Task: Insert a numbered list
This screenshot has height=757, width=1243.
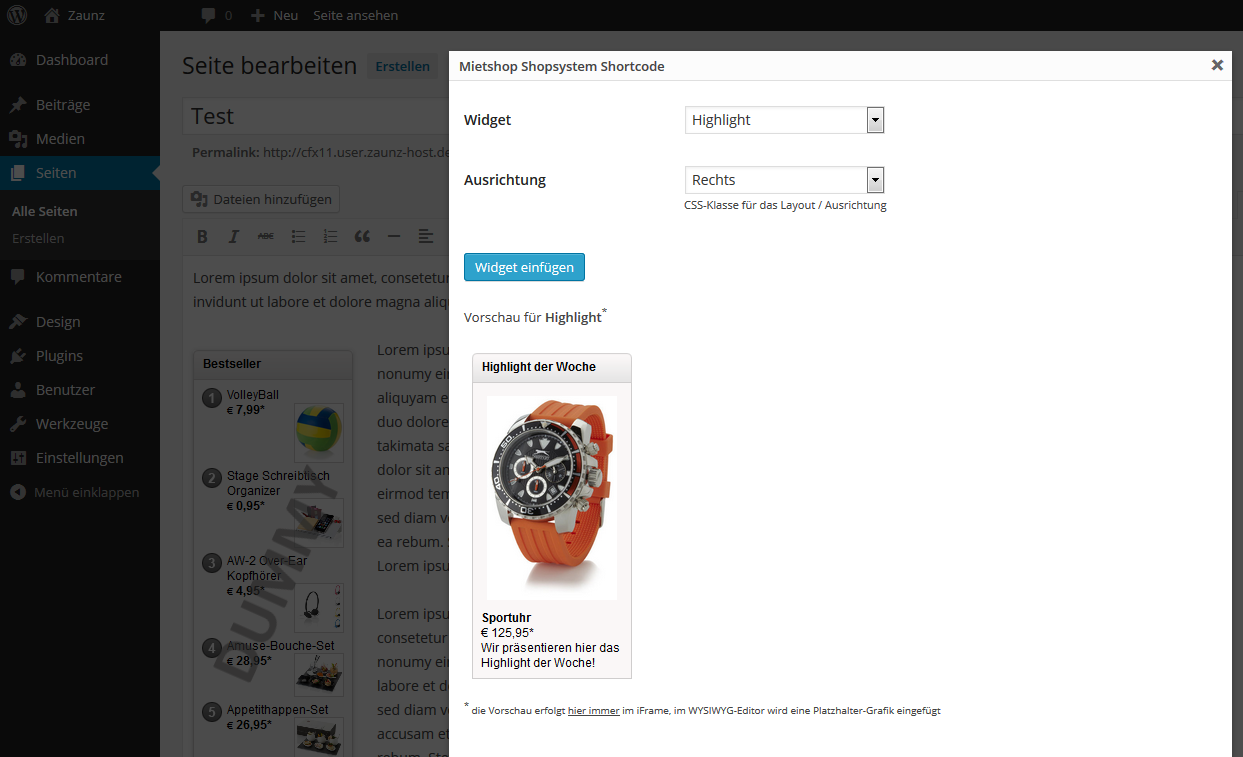Action: click(330, 237)
